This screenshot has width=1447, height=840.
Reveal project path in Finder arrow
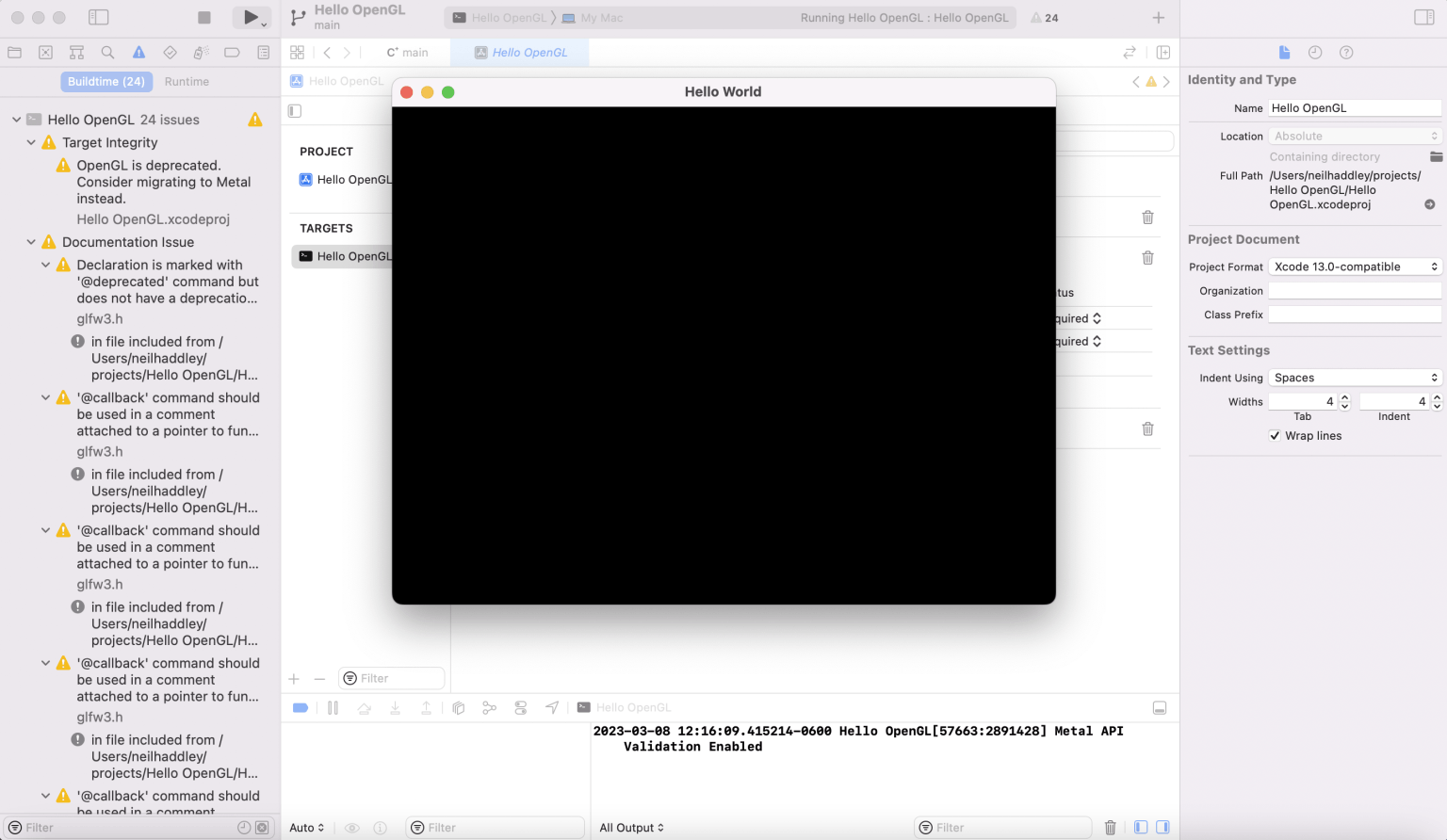1430,204
